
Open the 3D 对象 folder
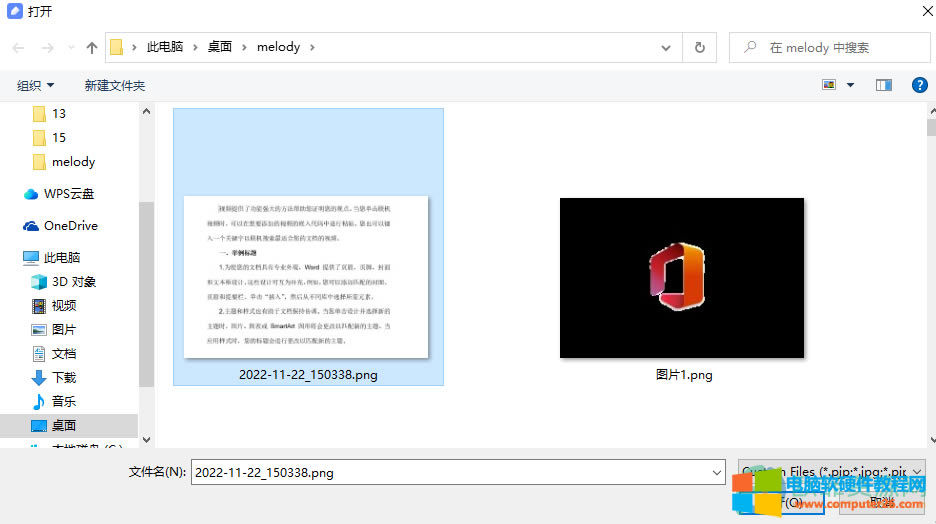pyautogui.click(x=73, y=281)
